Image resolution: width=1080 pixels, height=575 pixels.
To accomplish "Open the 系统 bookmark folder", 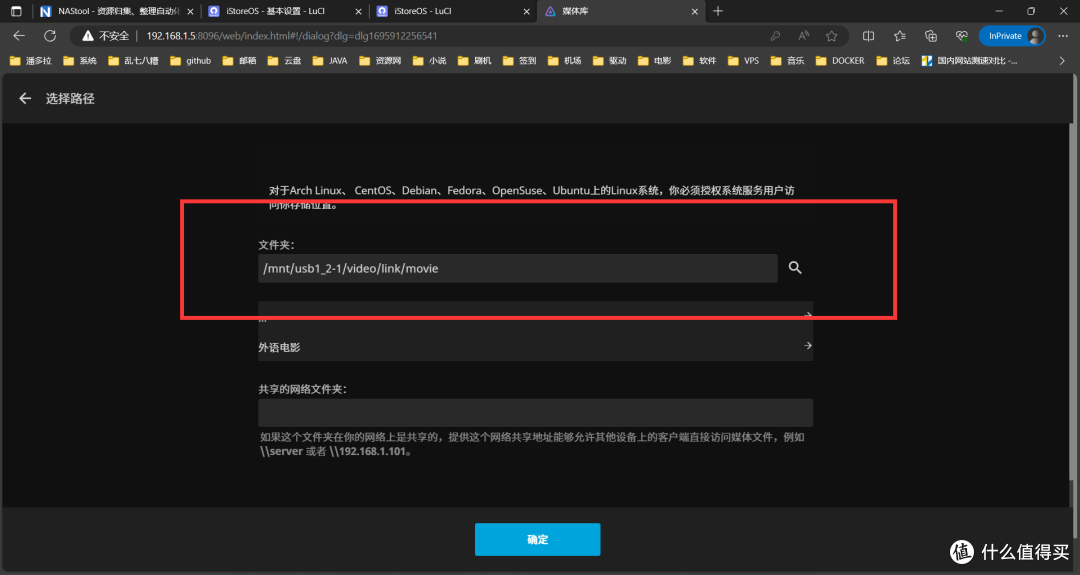I will pyautogui.click(x=80, y=61).
